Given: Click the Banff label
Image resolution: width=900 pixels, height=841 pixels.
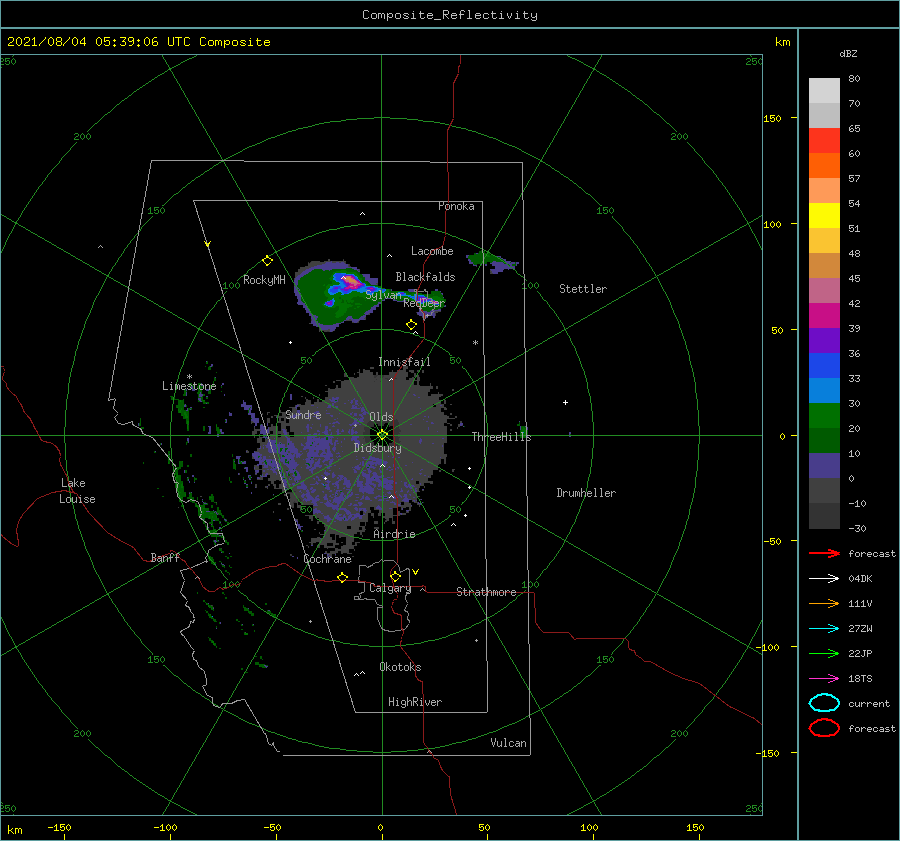Looking at the screenshot, I should 165,558.
